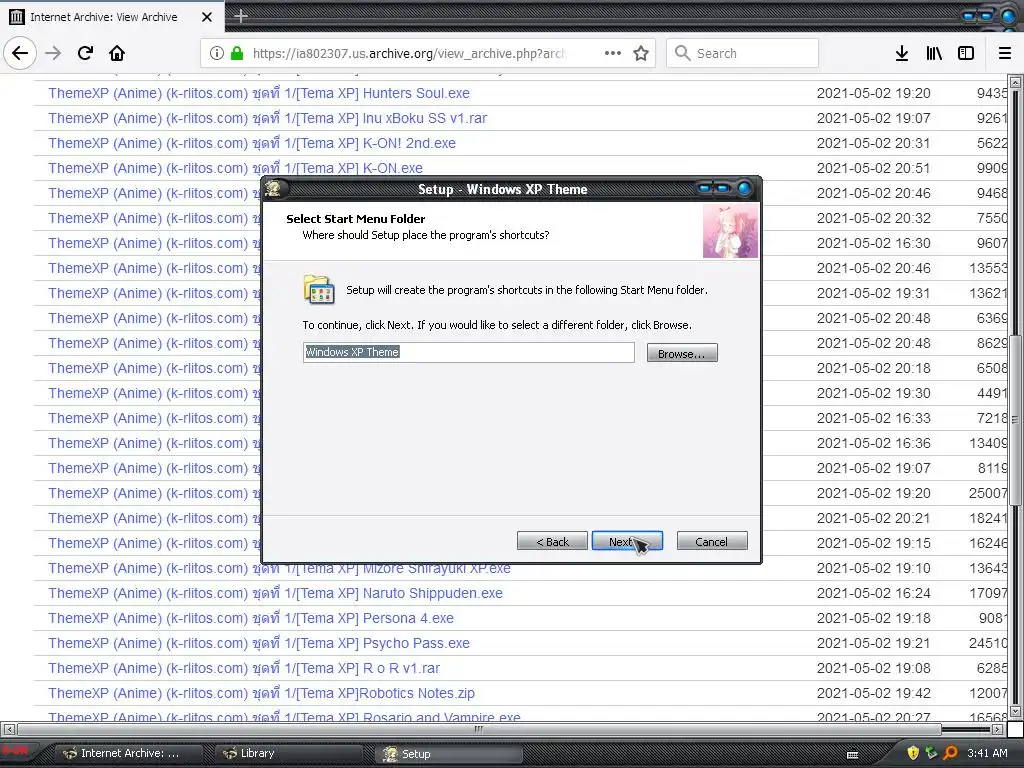Click Browse to choose a different folder
Image resolution: width=1024 pixels, height=768 pixels.
(x=682, y=353)
